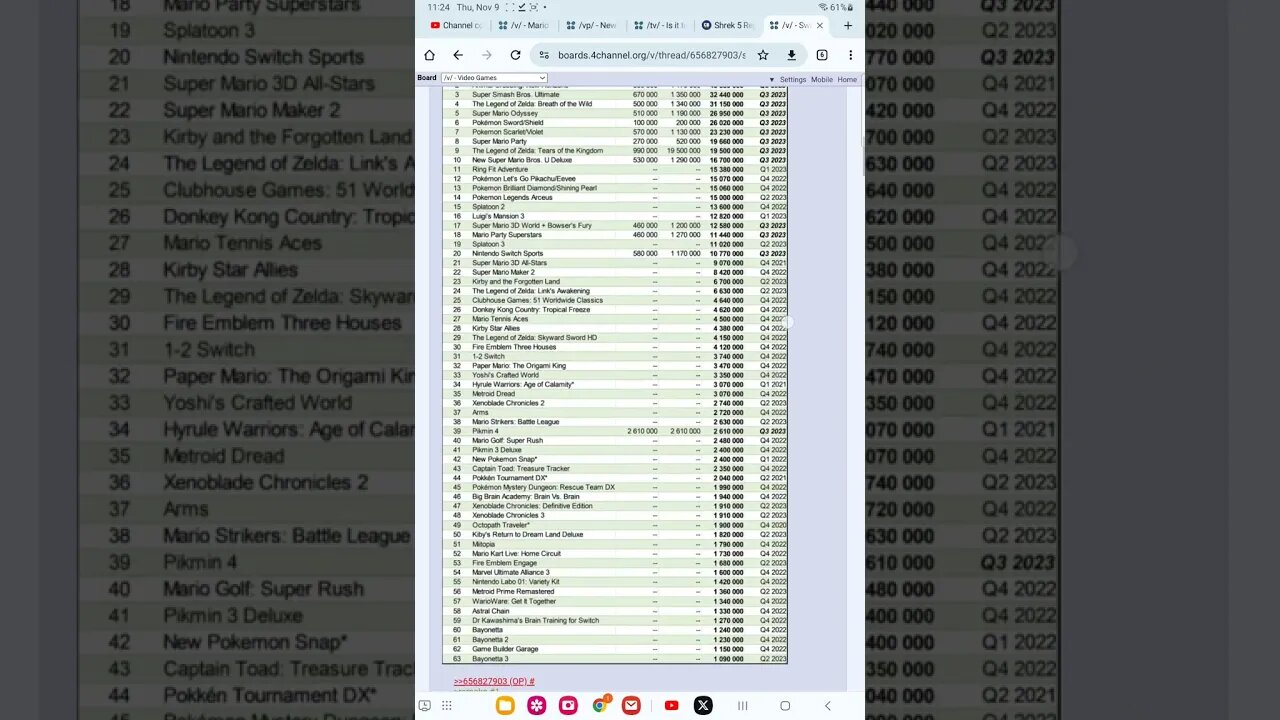The width and height of the screenshot is (1280, 720).
Task: Tap the Android home button
Action: pyautogui.click(x=785, y=705)
